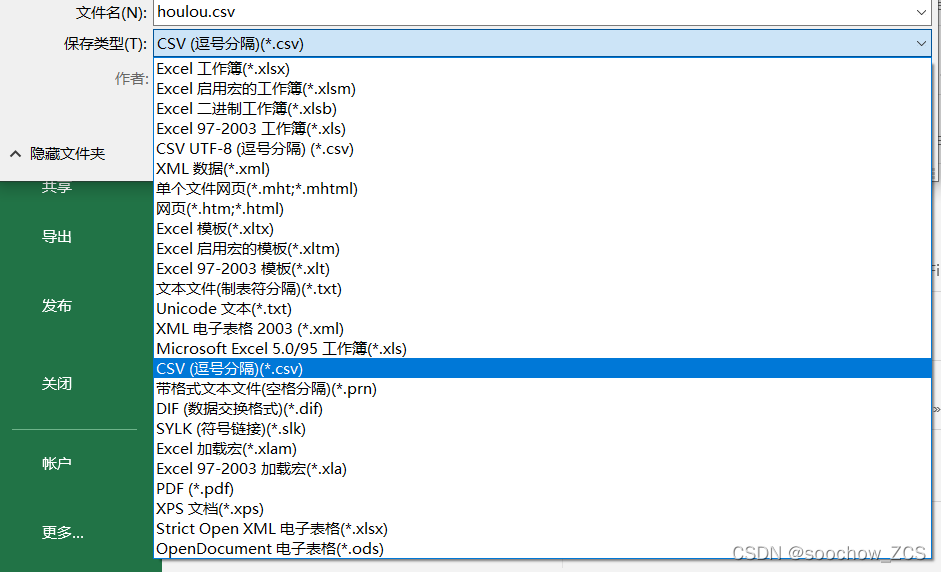Screen dimensions: 941x572
Task: Choose Excel 二进制工作簿(*.xlsb) option
Action: coord(542,109)
